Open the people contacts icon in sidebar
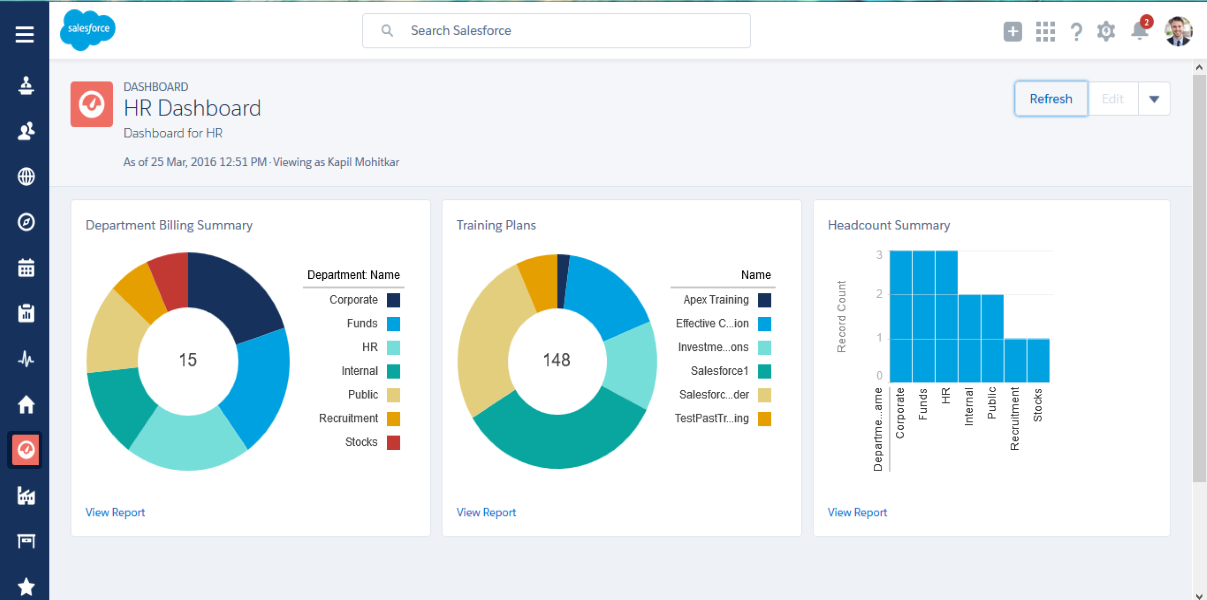The height and width of the screenshot is (600, 1207). coord(26,131)
